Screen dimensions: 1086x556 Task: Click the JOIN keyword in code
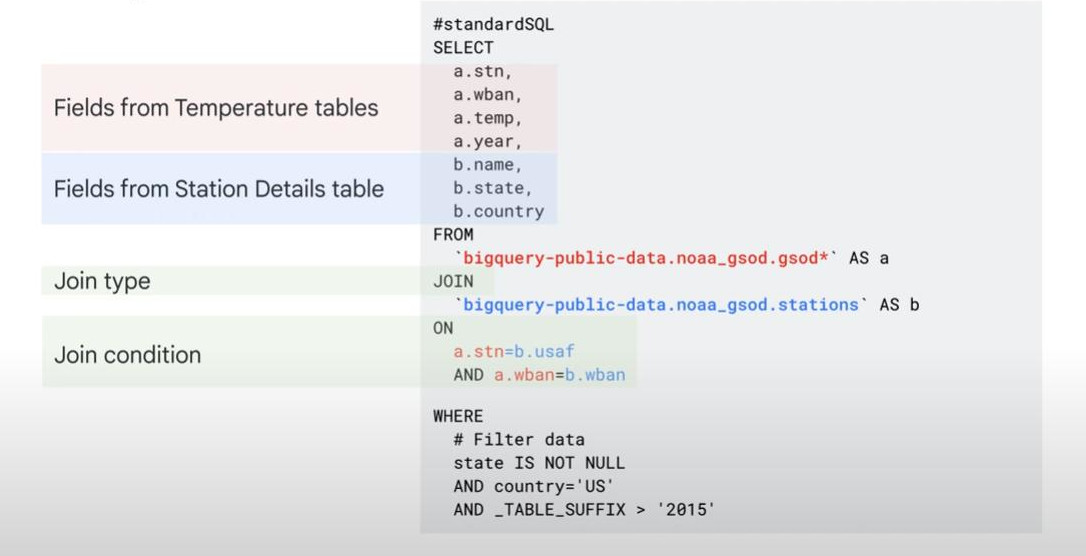point(453,282)
